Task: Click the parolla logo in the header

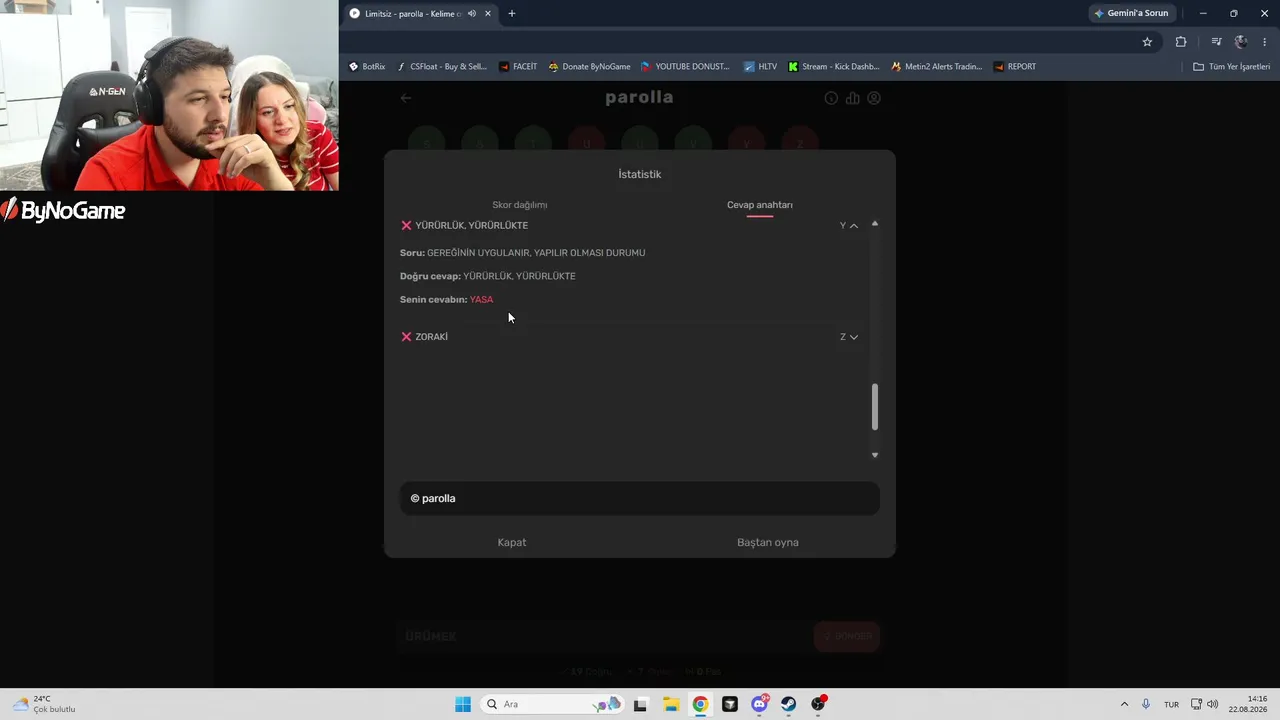Action: point(640,97)
